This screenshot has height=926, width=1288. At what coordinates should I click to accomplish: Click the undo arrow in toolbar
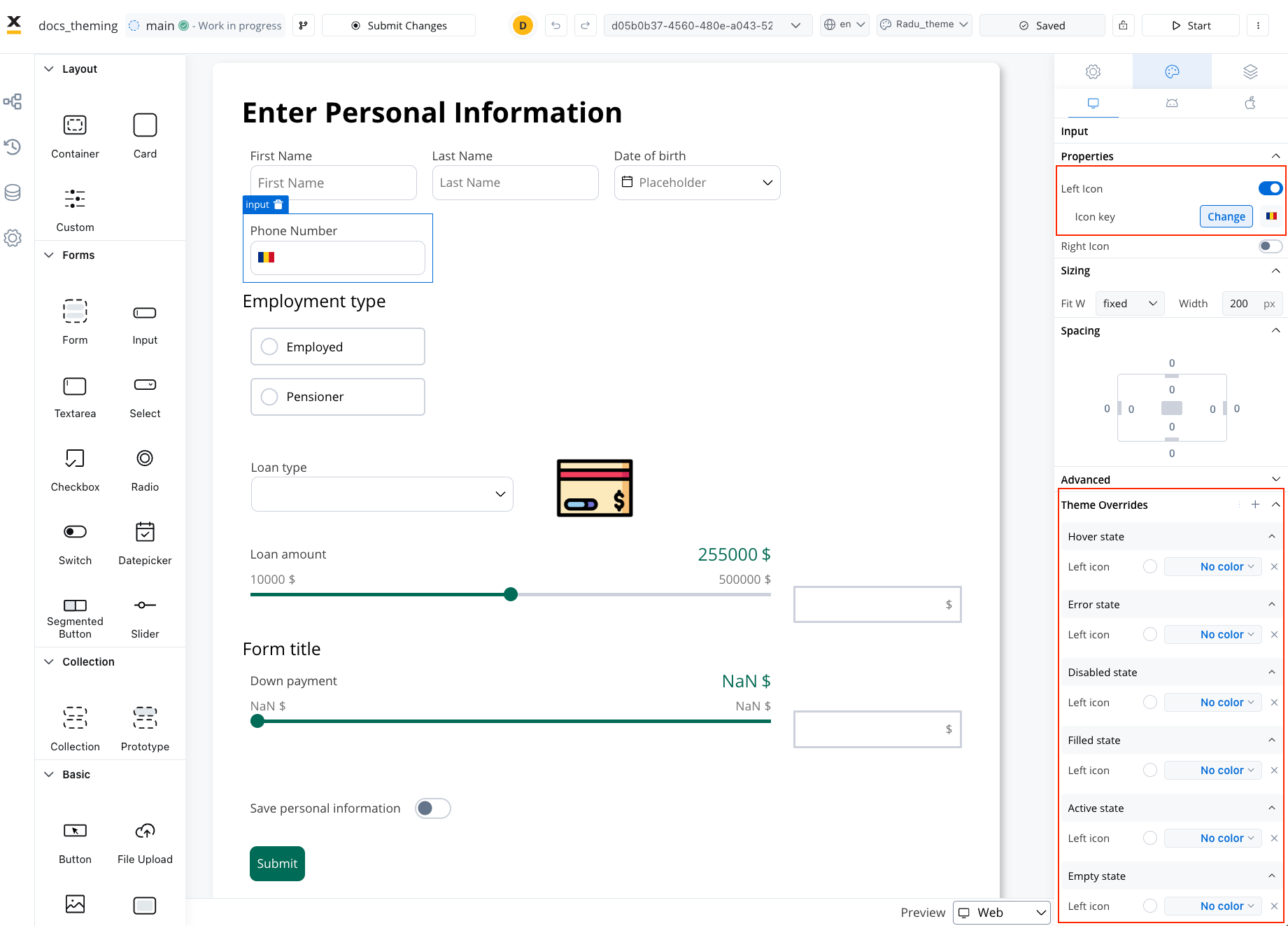coord(556,25)
